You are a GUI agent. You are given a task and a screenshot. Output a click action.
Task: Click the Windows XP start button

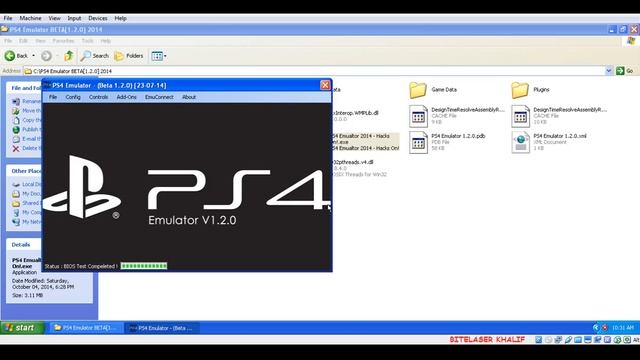[x=22, y=328]
